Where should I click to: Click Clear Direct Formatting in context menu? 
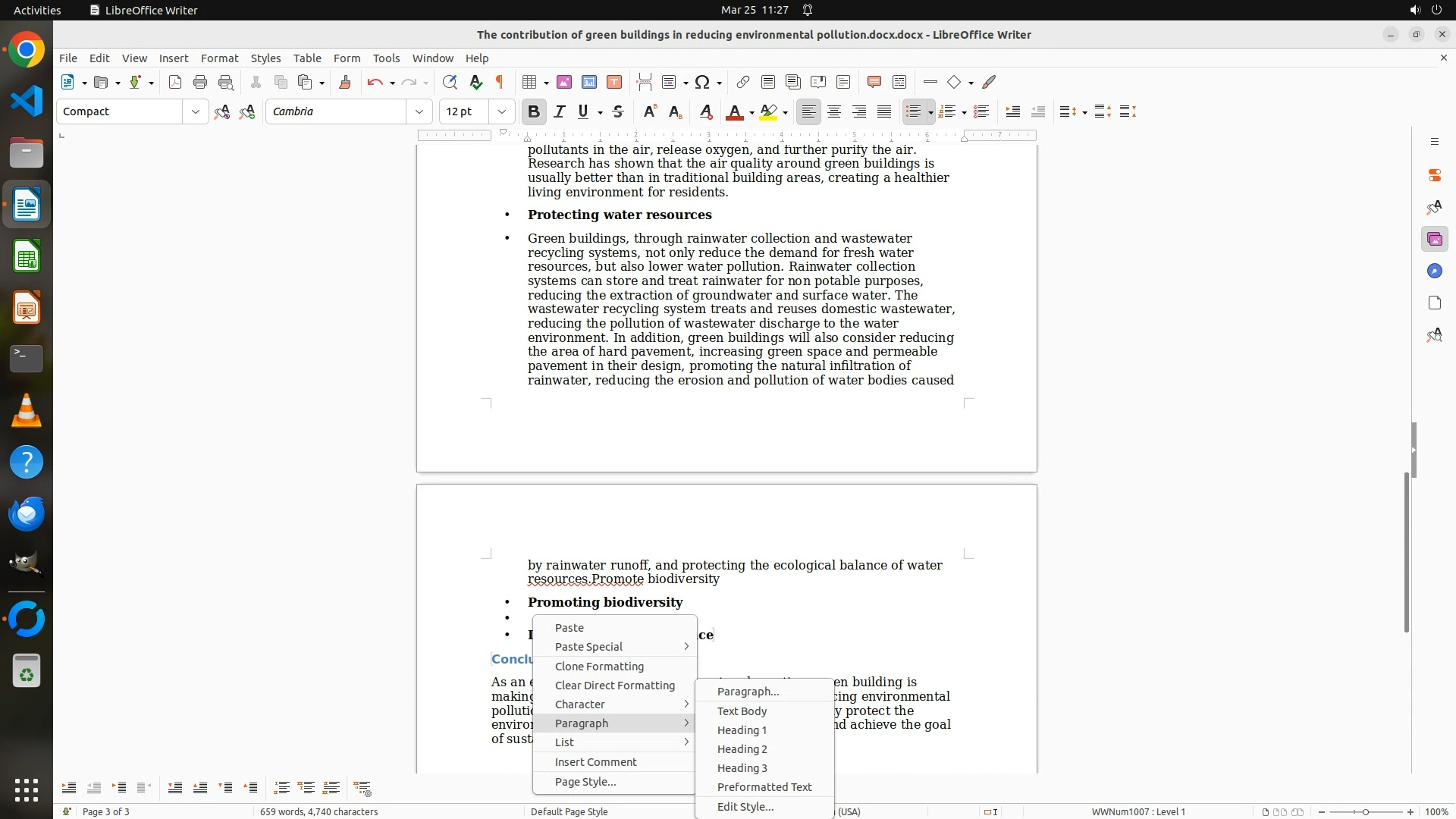614,686
